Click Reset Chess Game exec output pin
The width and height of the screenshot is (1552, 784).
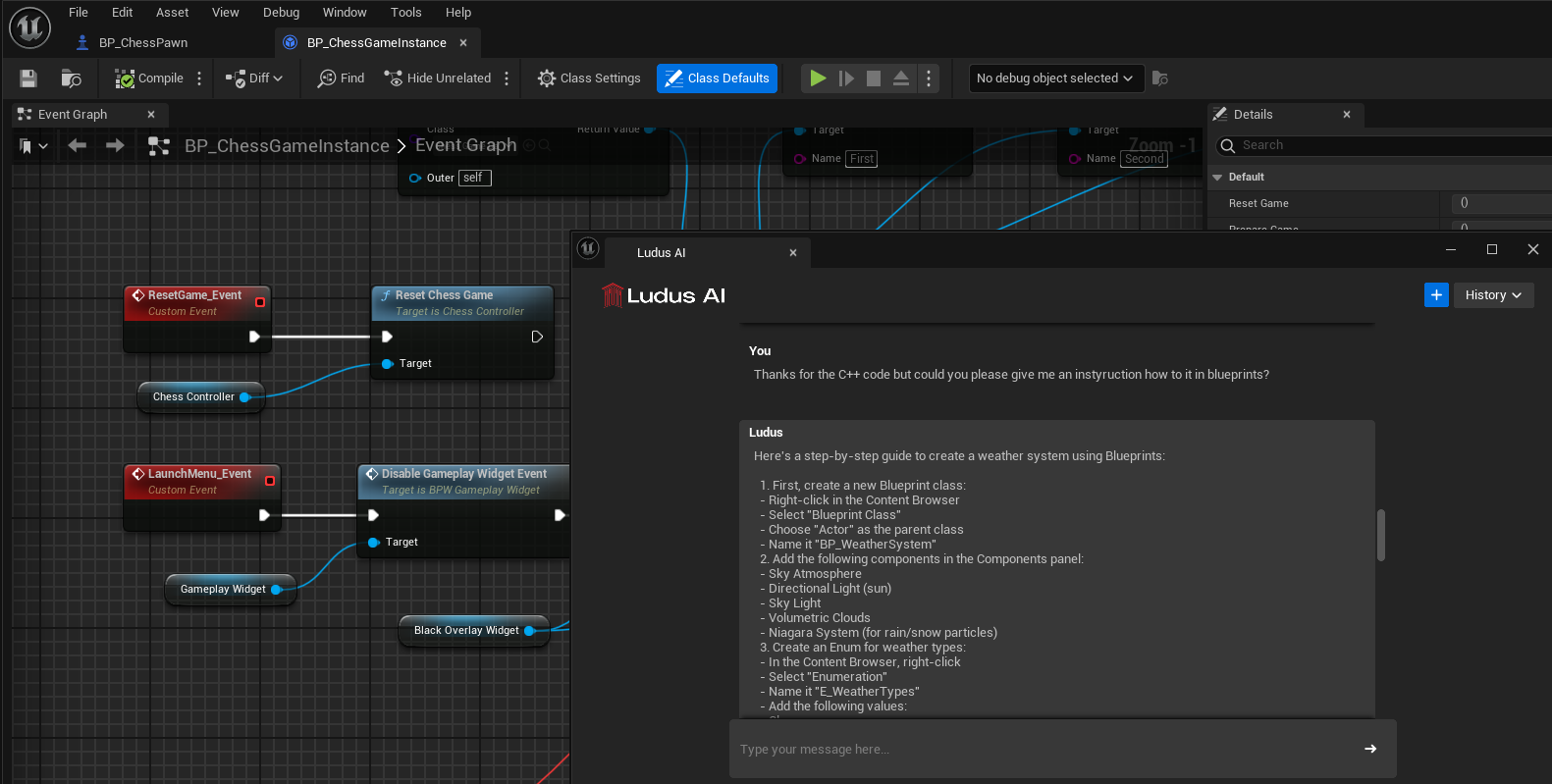[x=537, y=337]
